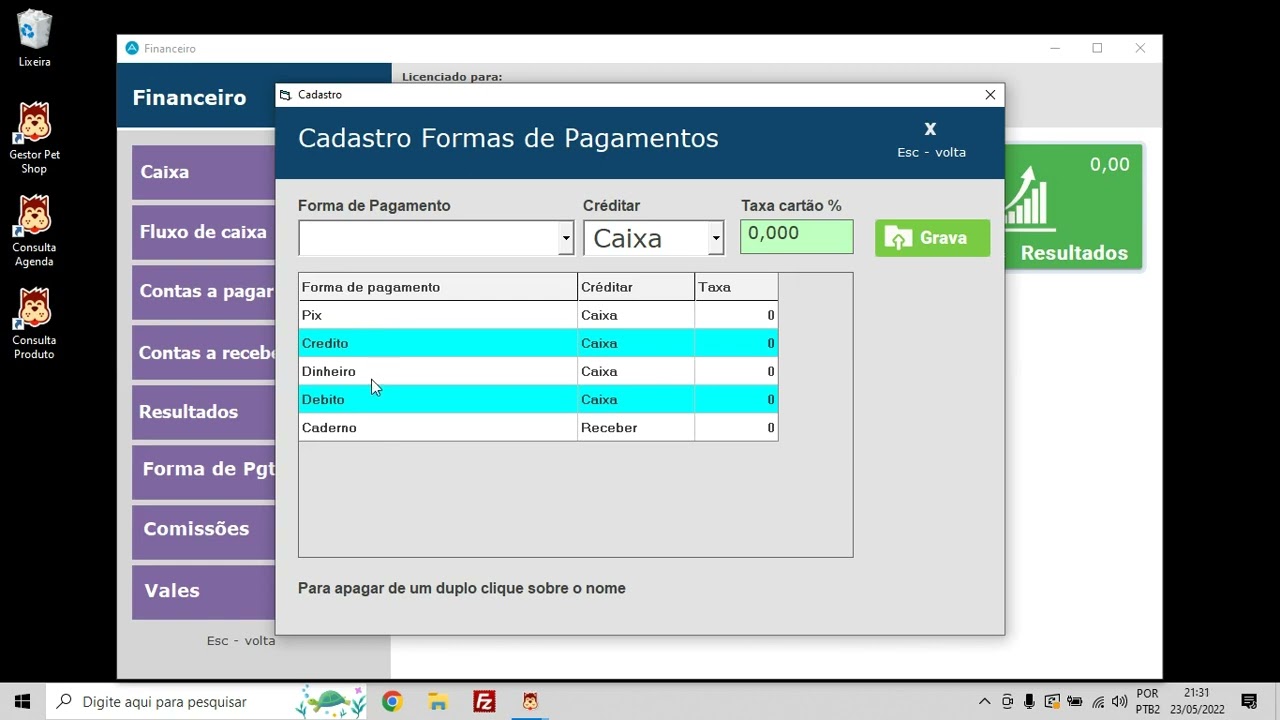Show hidden system tray icons
This screenshot has width=1280, height=720.
(984, 701)
